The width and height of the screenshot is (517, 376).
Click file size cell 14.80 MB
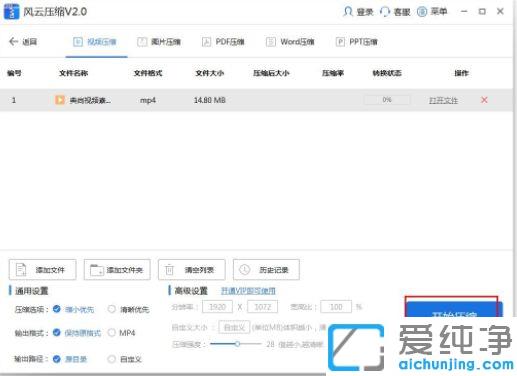pyautogui.click(x=210, y=100)
